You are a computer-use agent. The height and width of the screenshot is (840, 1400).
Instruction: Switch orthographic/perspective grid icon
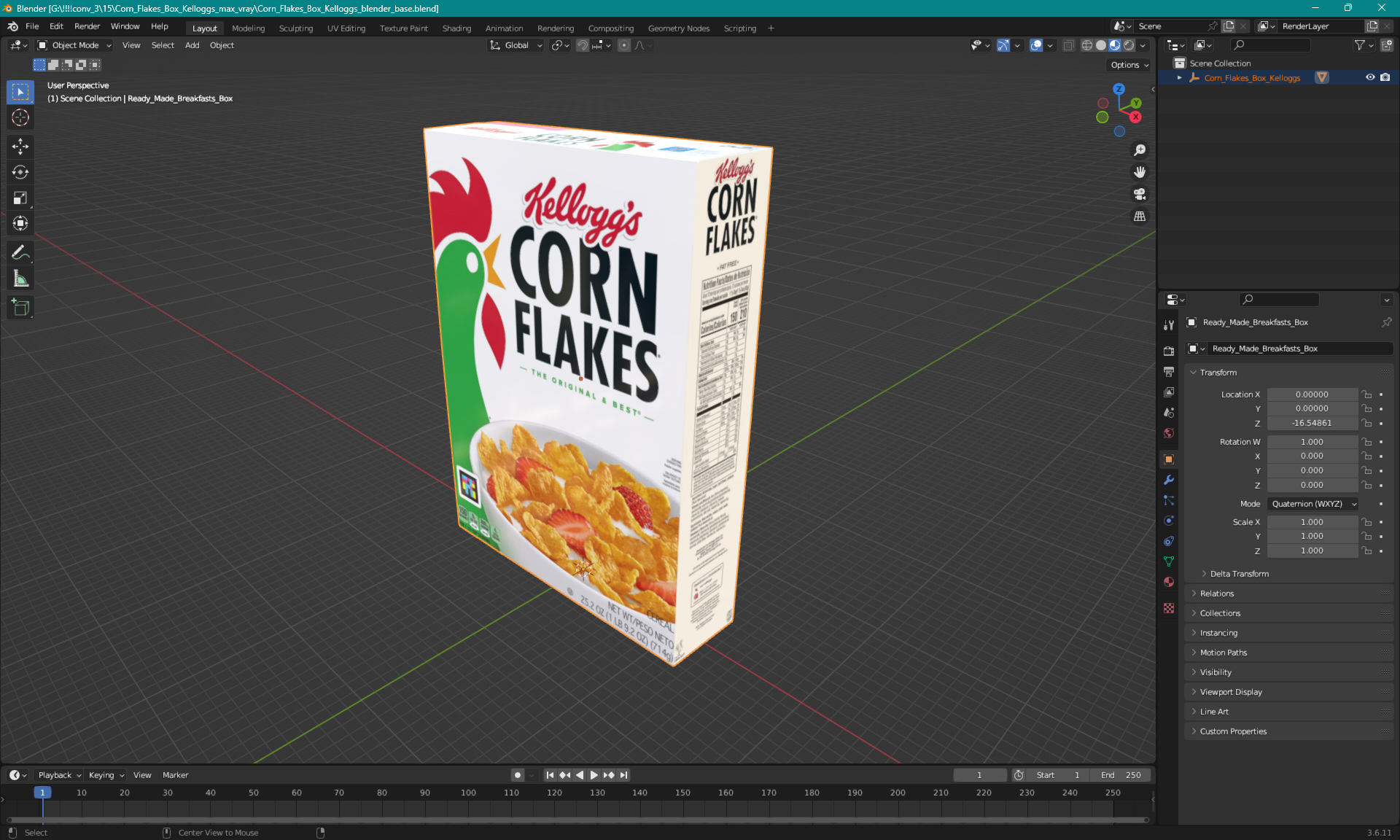1139,217
